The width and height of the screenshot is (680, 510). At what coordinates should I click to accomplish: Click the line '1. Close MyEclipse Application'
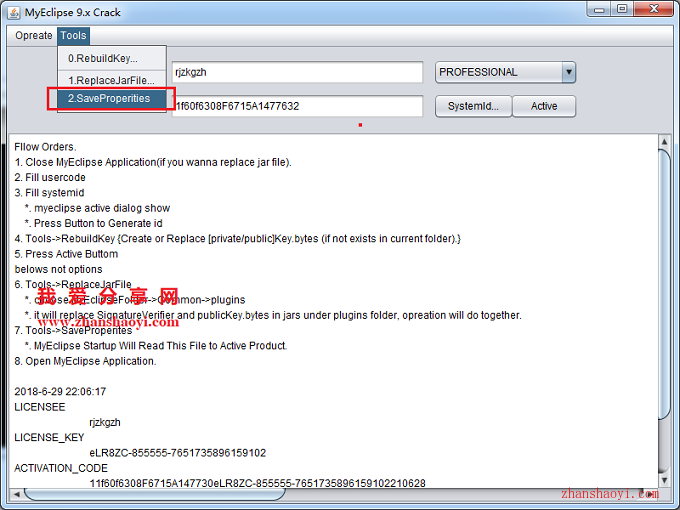[153, 162]
